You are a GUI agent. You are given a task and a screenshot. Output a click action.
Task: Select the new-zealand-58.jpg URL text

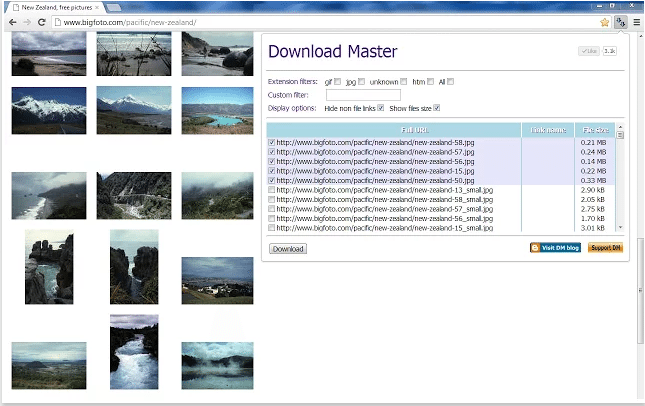point(375,142)
